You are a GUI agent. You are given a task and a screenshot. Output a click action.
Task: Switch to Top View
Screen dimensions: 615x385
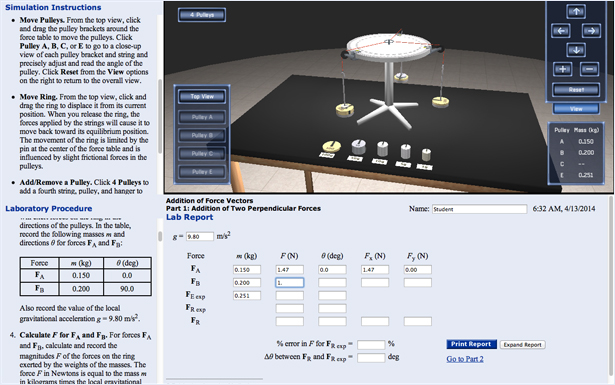pyautogui.click(x=202, y=96)
